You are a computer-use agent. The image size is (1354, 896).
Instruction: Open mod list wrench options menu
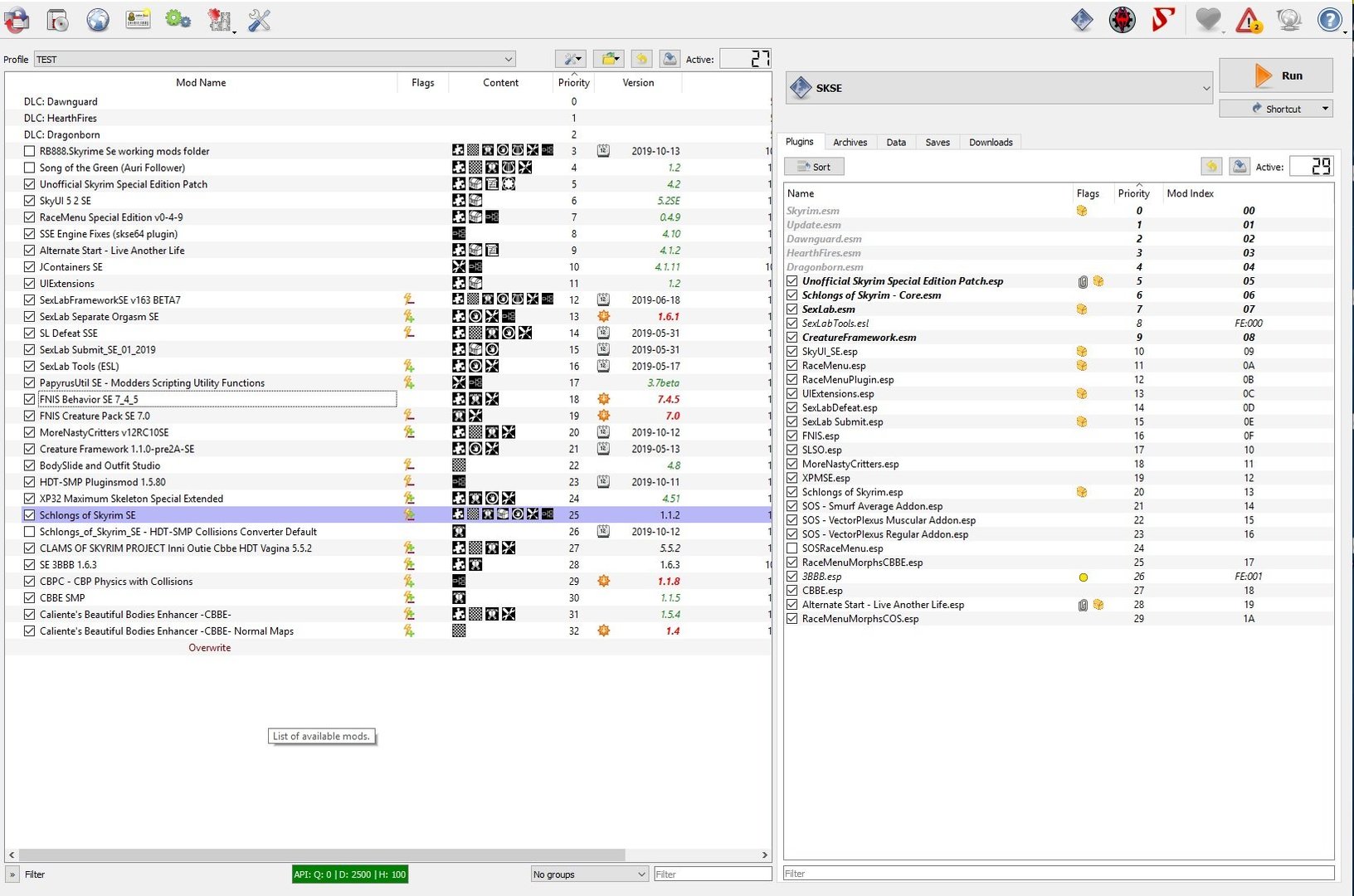coord(571,59)
